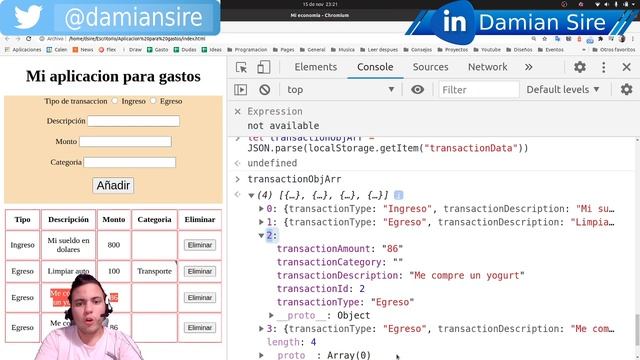
Task: Show more DevTools tabs with the chevron
Action: [x=529, y=67]
